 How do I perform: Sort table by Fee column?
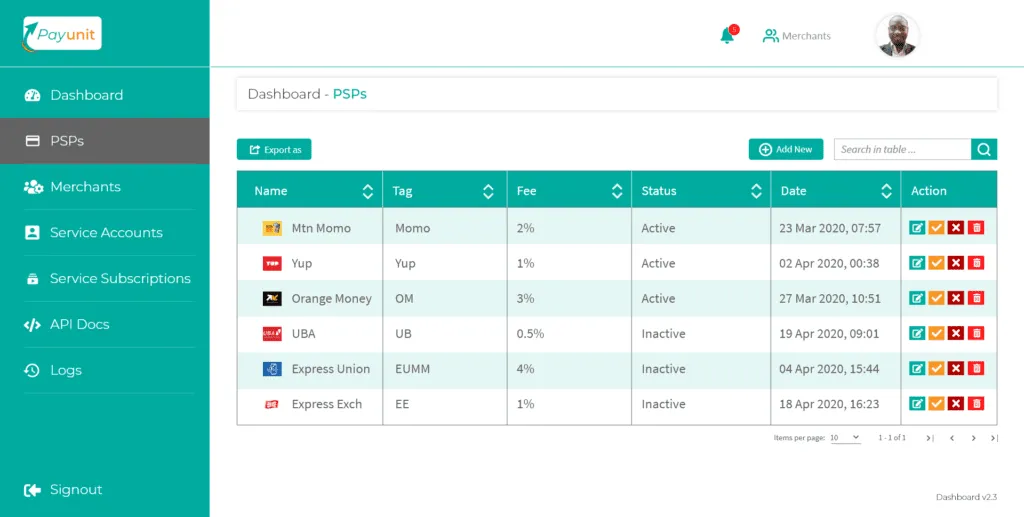tap(617, 191)
